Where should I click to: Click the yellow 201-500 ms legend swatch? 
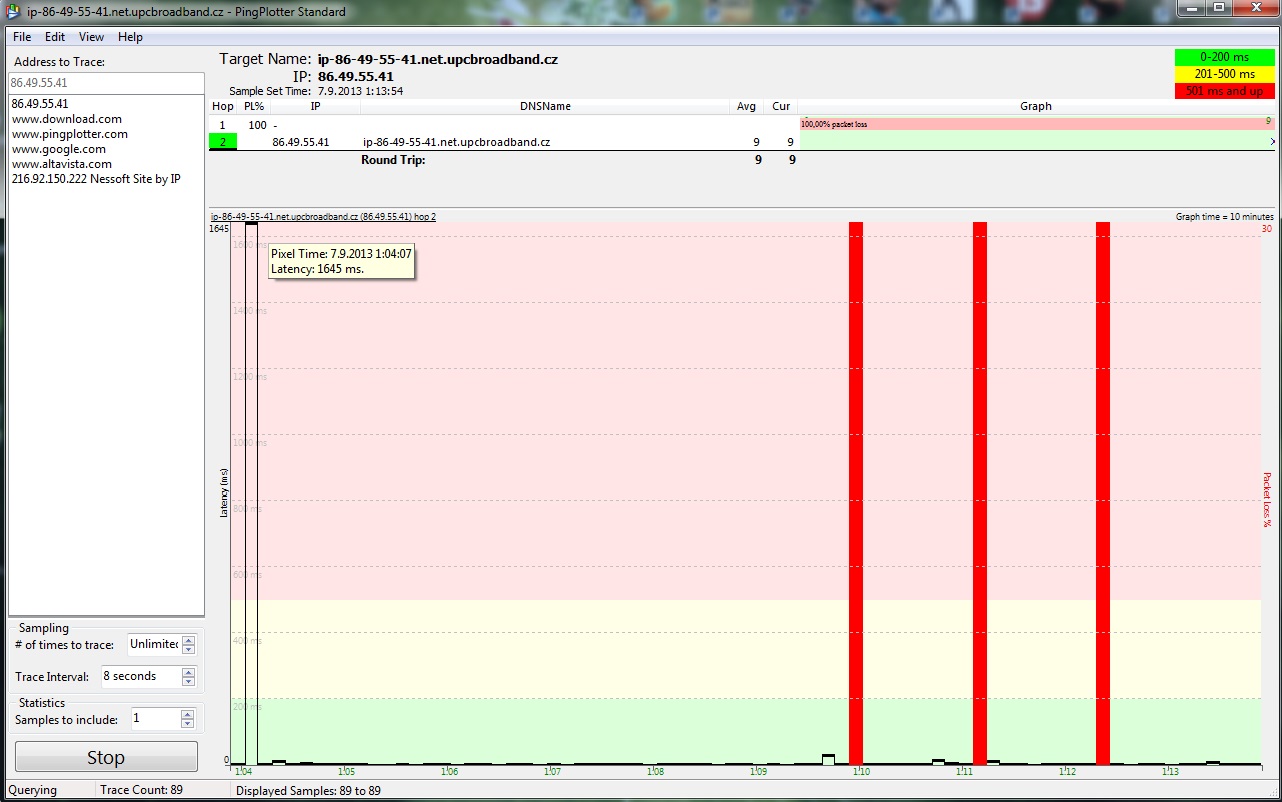pyautogui.click(x=1225, y=74)
